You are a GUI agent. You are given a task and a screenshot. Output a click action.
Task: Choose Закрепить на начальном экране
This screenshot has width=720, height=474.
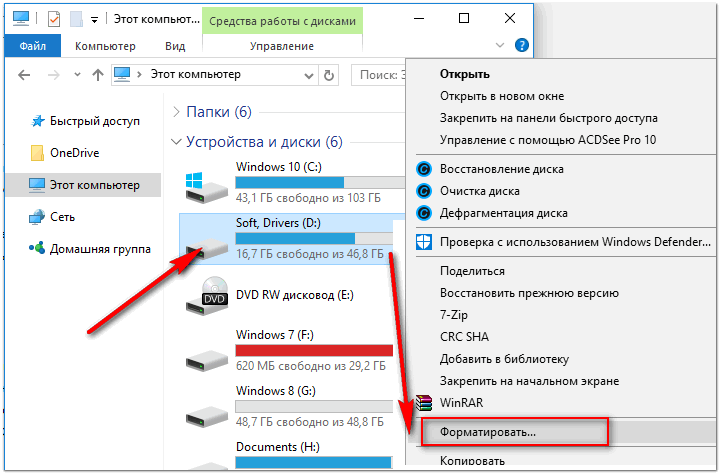[529, 381]
